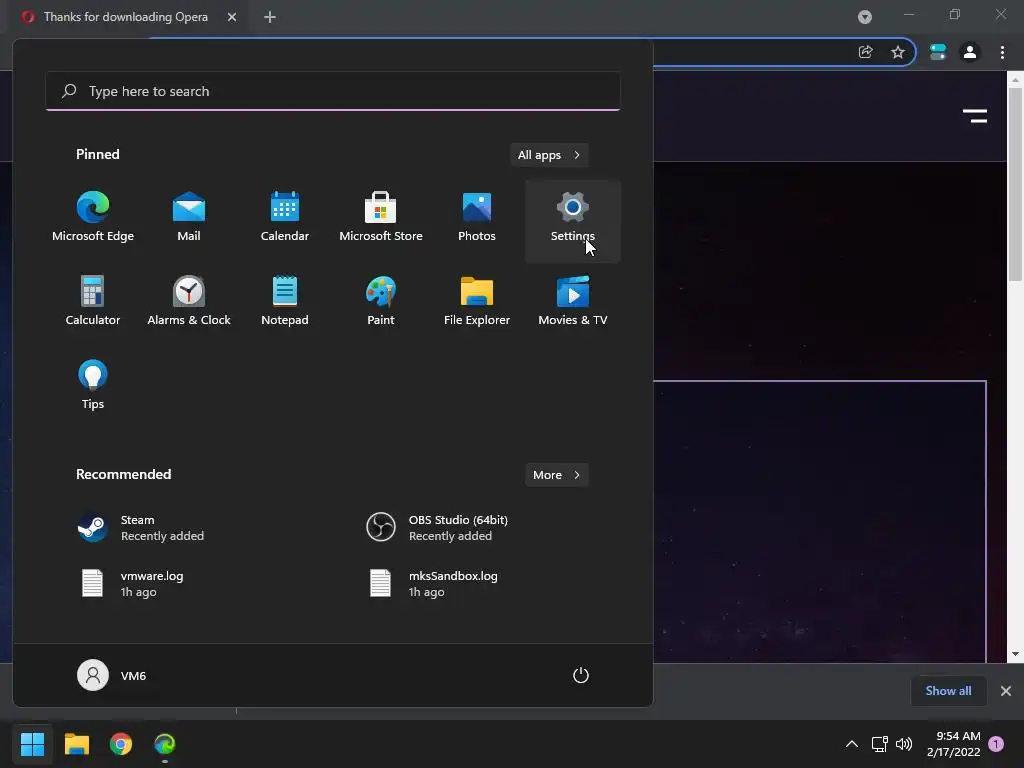
Task: Click the Windows Start button on taskbar
Action: point(32,744)
